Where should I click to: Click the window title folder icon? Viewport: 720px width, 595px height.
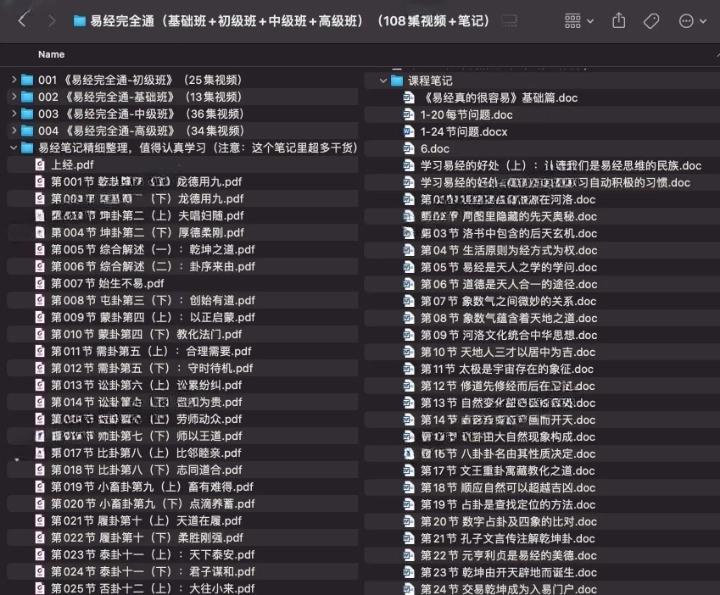pyautogui.click(x=79, y=21)
